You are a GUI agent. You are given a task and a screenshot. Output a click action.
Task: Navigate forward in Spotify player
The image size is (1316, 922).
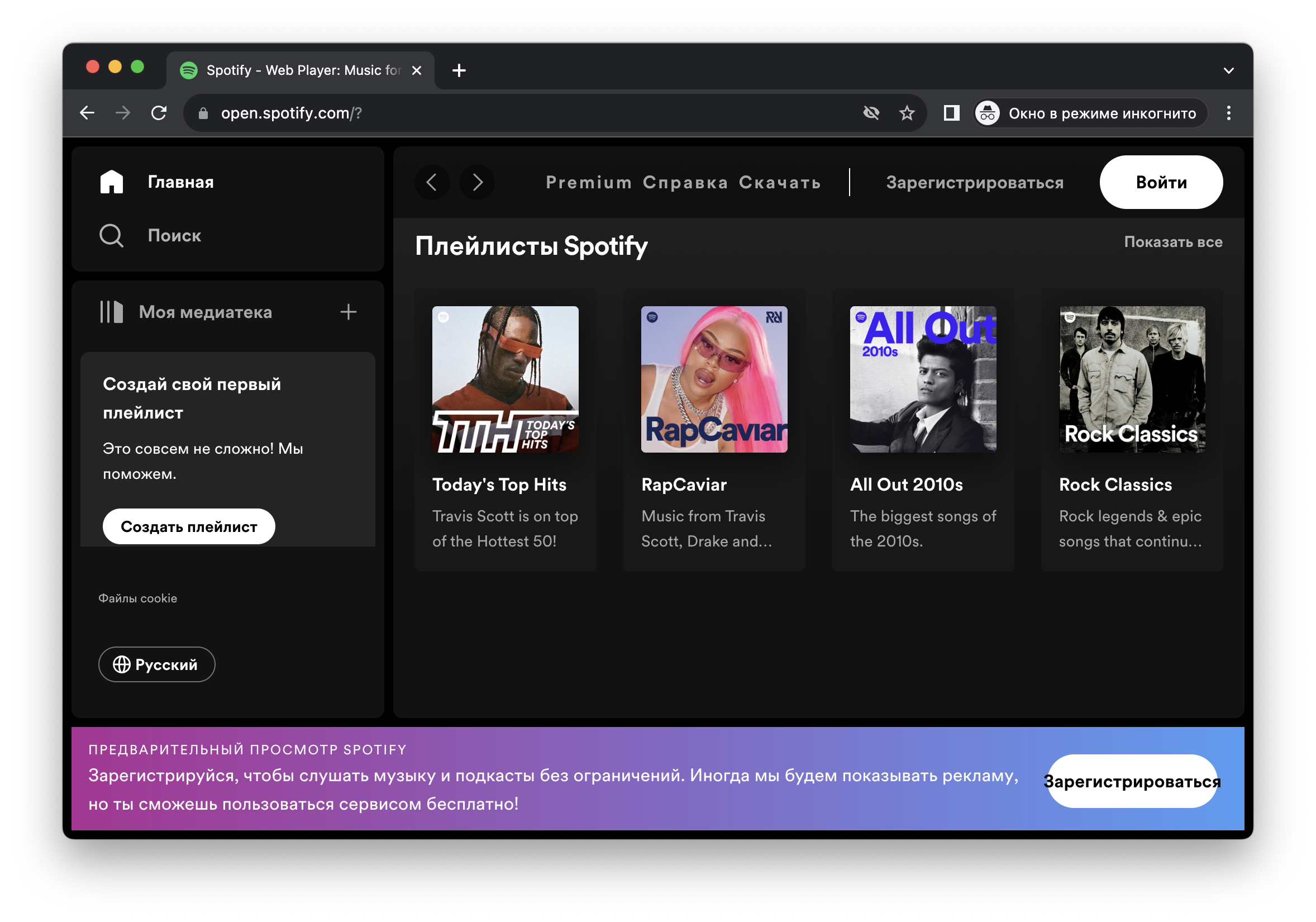tap(477, 182)
